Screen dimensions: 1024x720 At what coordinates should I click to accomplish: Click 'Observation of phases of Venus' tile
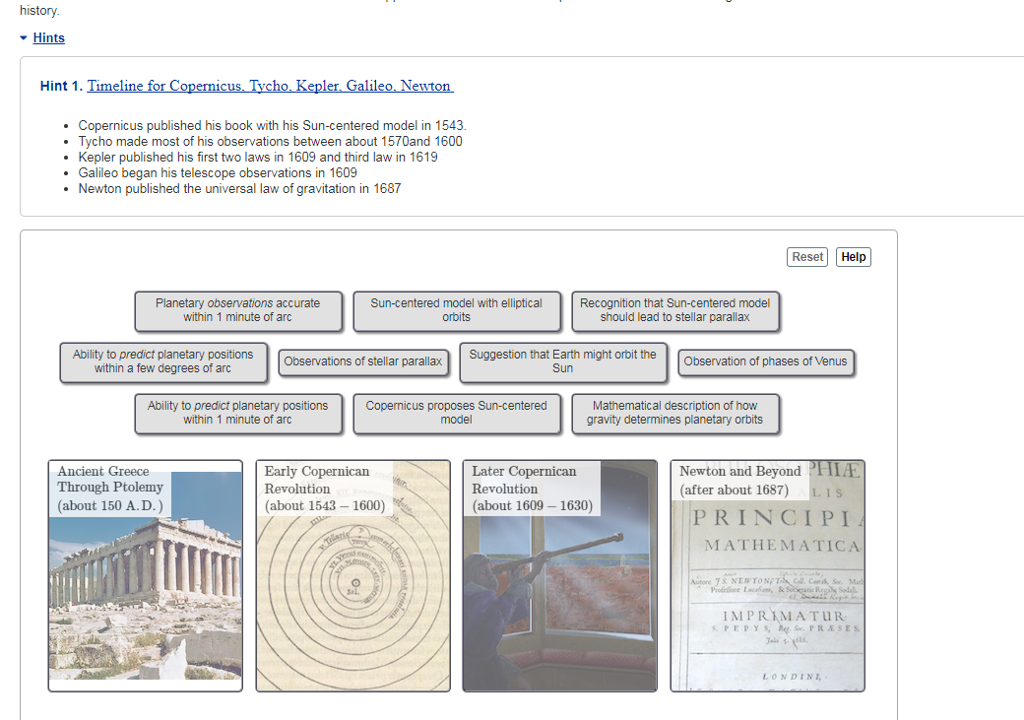[x=765, y=362]
